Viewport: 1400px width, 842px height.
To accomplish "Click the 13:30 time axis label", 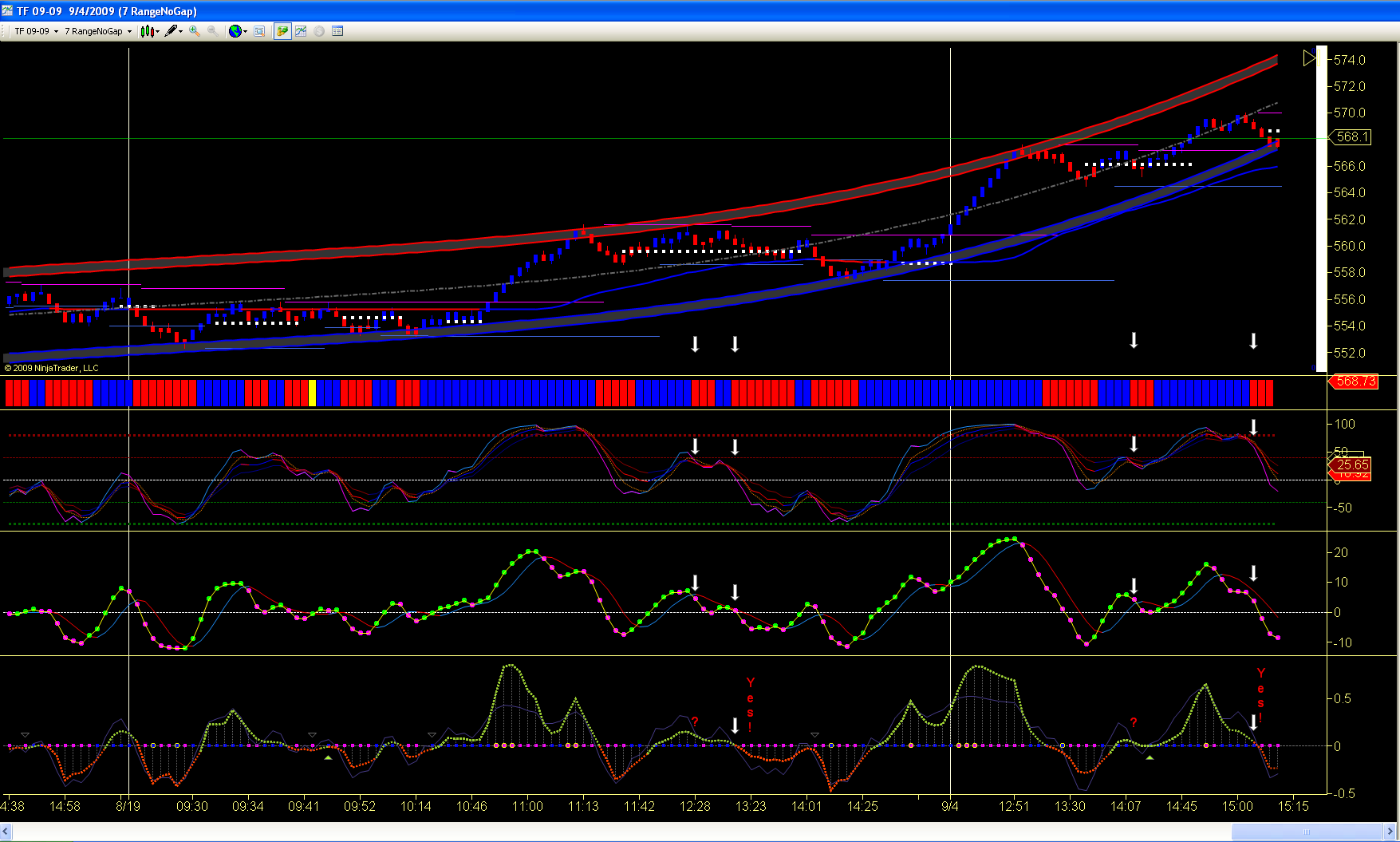I will pyautogui.click(x=1070, y=806).
